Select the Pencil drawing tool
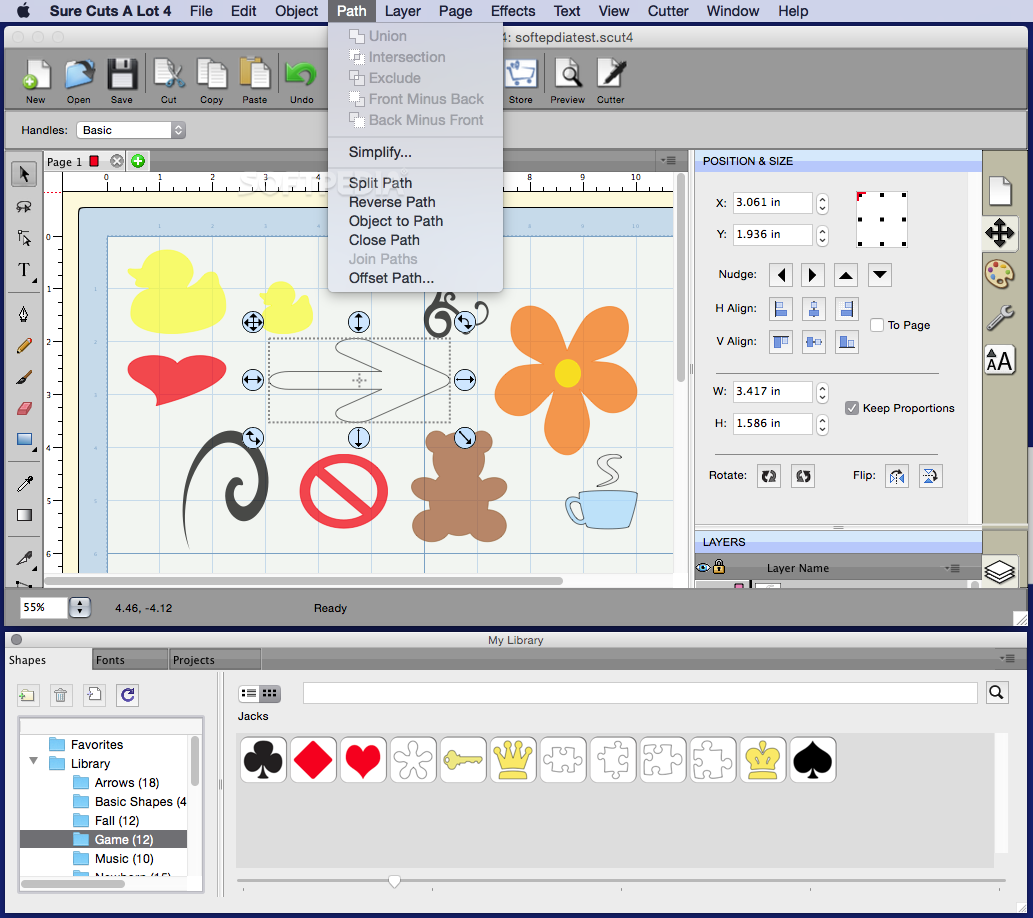This screenshot has width=1033, height=918. (x=24, y=345)
